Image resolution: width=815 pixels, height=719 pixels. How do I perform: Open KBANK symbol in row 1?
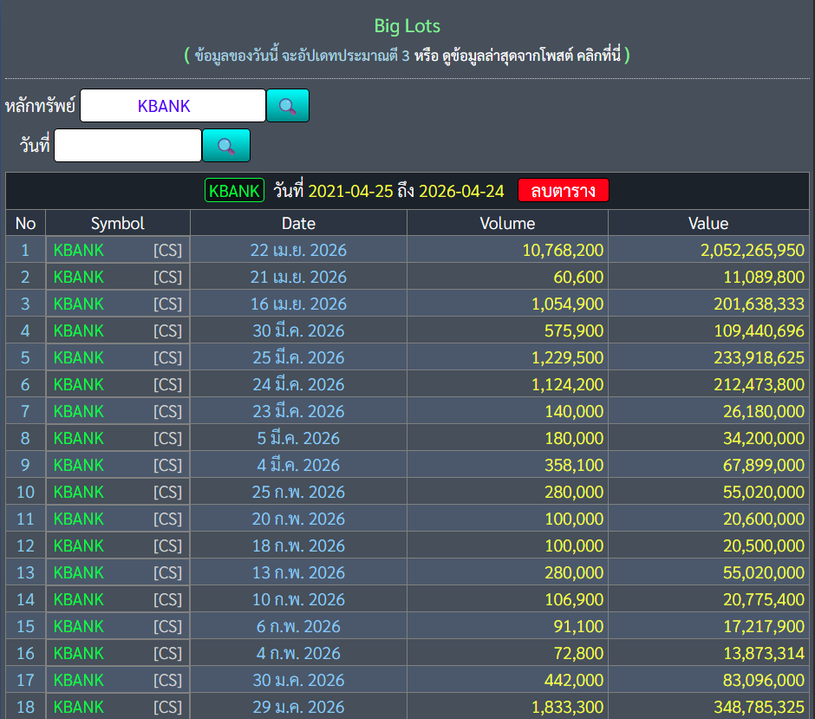coord(79,250)
